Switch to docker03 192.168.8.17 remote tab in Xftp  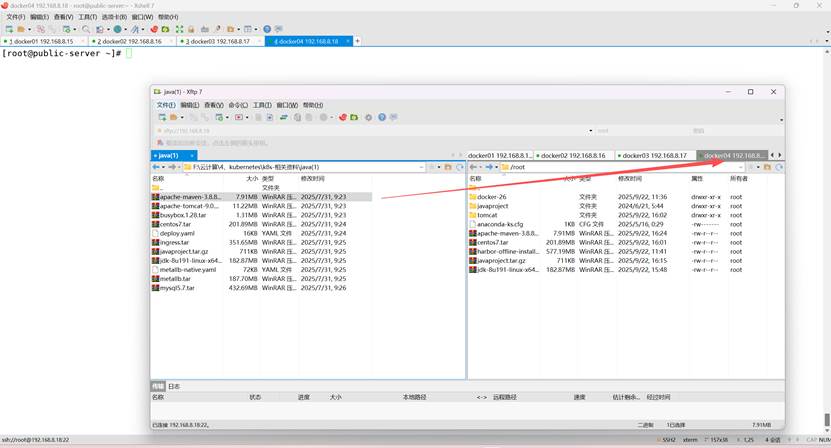coord(655,155)
